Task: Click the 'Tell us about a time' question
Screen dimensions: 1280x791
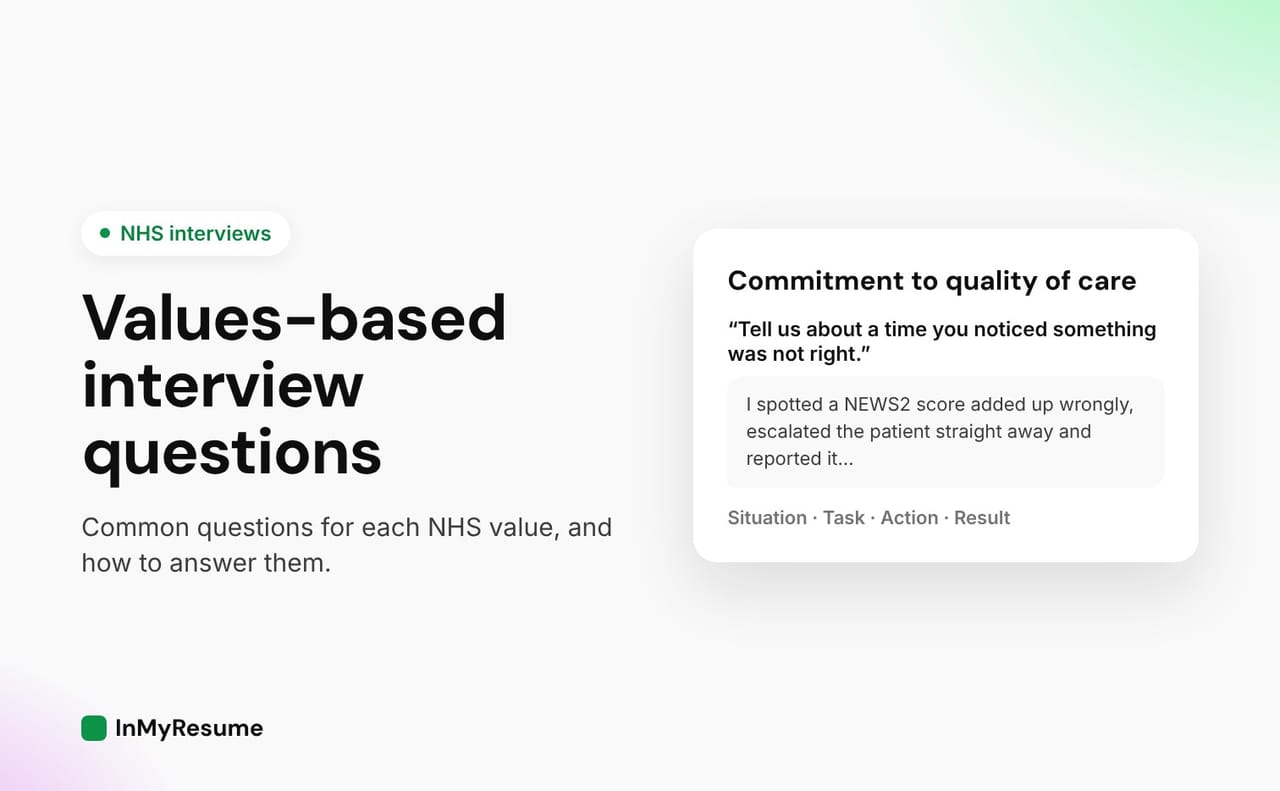Action: [x=942, y=341]
